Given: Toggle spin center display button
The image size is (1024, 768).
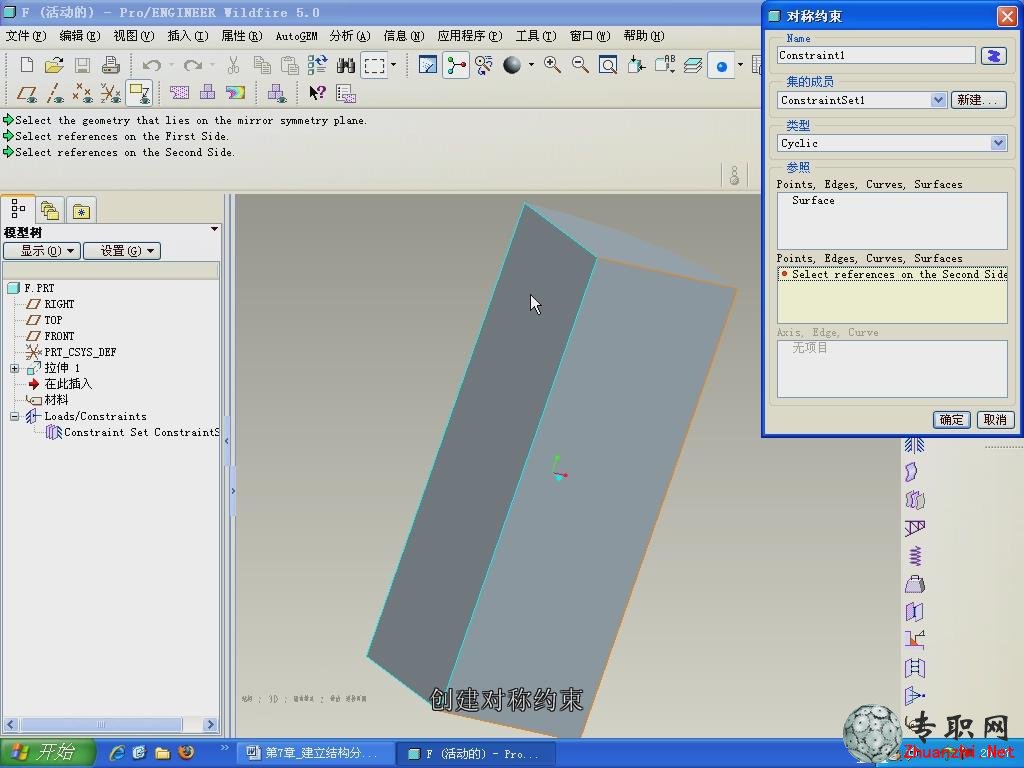Looking at the screenshot, I should (x=456, y=65).
